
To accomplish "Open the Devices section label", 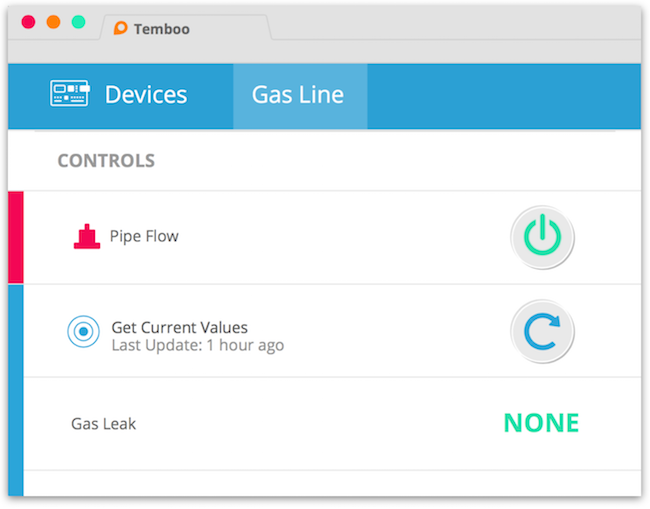I will (x=146, y=95).
